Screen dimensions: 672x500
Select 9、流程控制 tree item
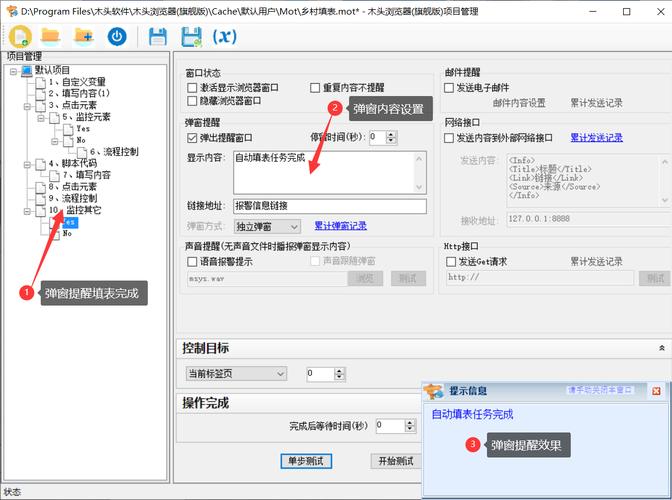pos(73,198)
